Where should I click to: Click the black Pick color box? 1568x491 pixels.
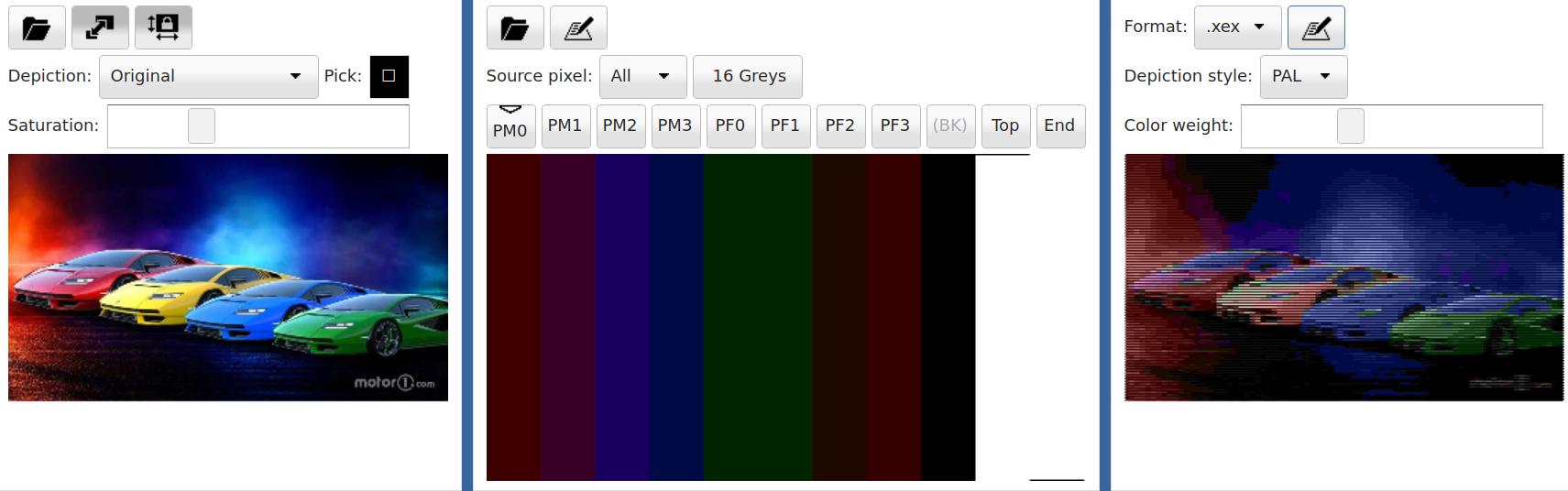[x=389, y=76]
